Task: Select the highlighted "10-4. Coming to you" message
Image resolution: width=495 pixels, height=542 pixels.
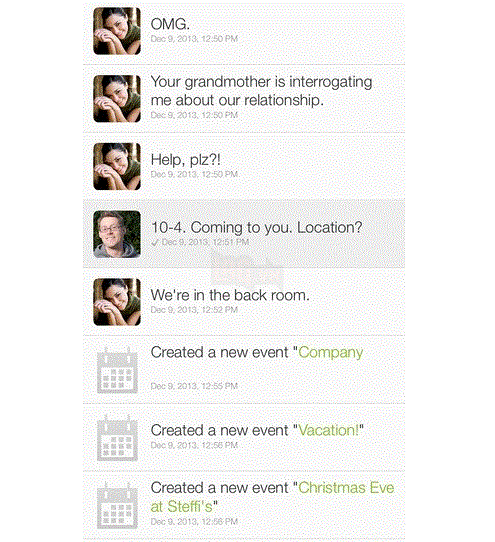Action: tap(244, 234)
